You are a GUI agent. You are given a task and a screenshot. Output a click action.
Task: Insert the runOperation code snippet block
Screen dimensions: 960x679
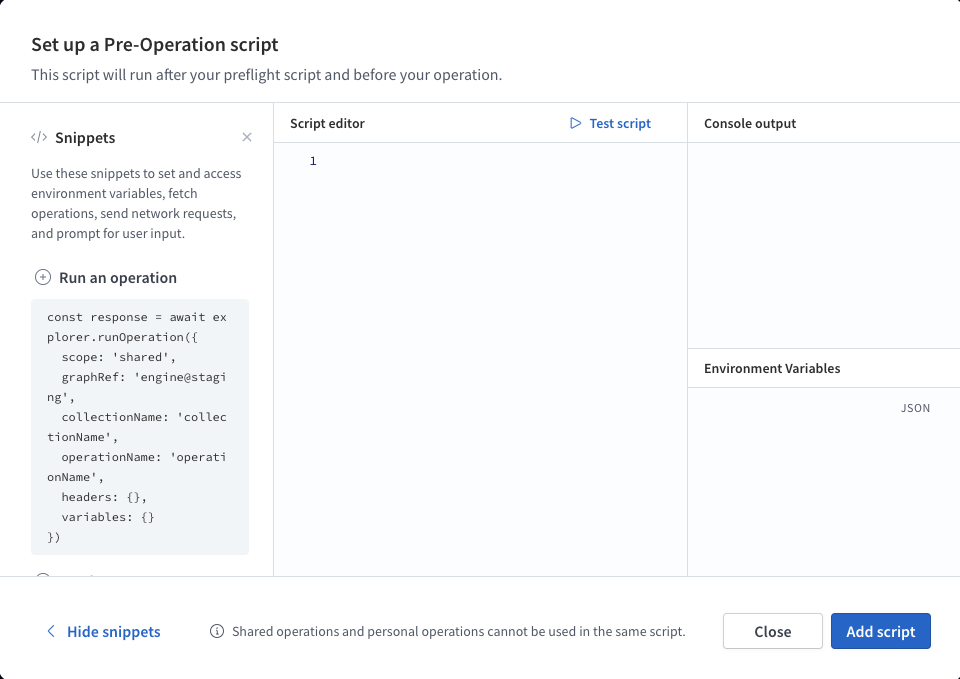coord(140,426)
